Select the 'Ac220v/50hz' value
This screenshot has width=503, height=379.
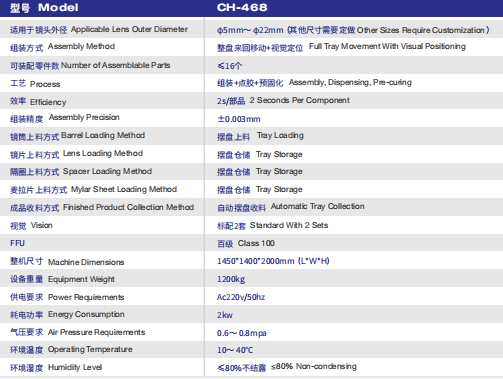241,297
